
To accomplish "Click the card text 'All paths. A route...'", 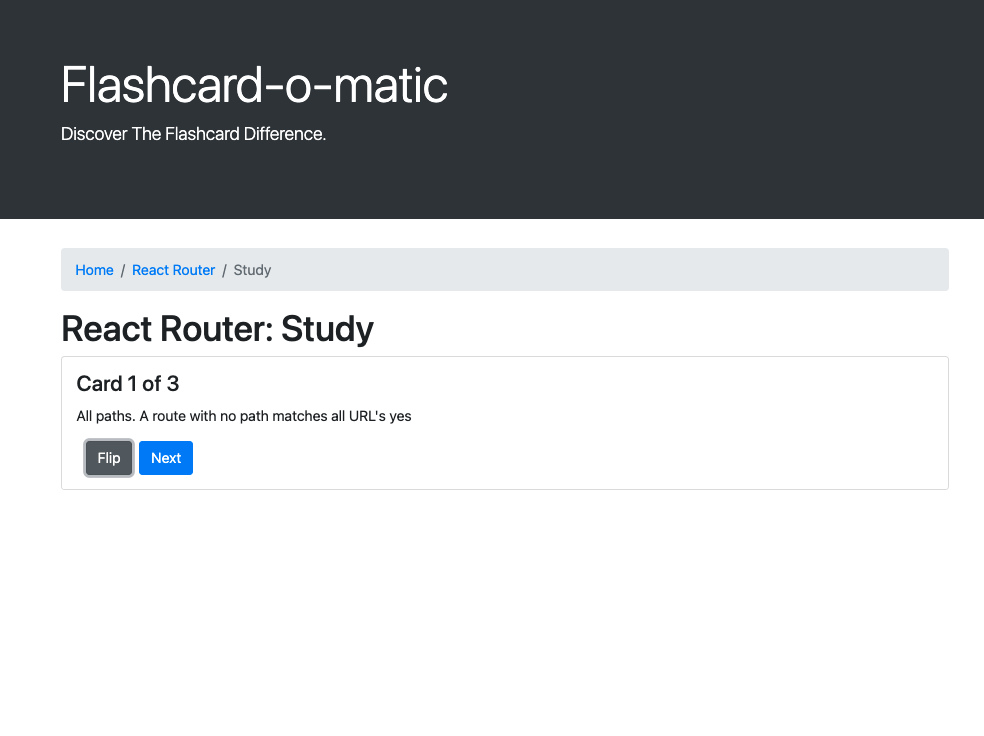I will point(243,416).
